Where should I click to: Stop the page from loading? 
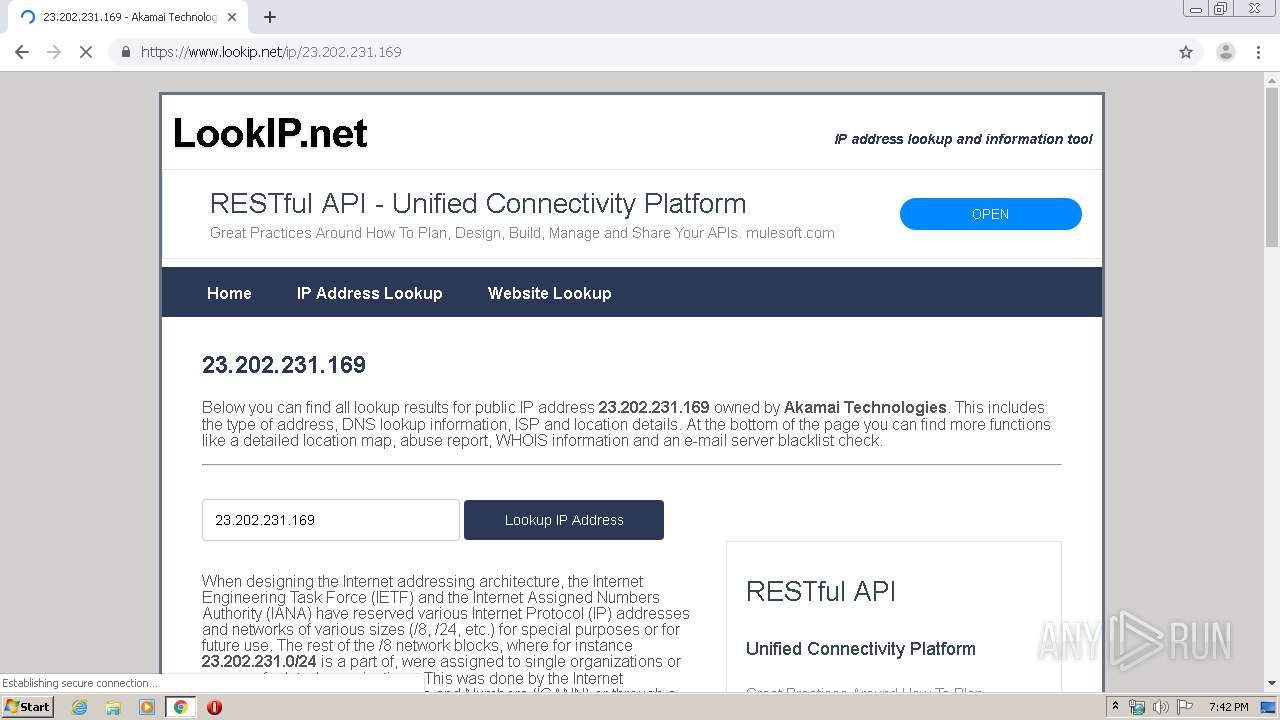click(x=86, y=52)
